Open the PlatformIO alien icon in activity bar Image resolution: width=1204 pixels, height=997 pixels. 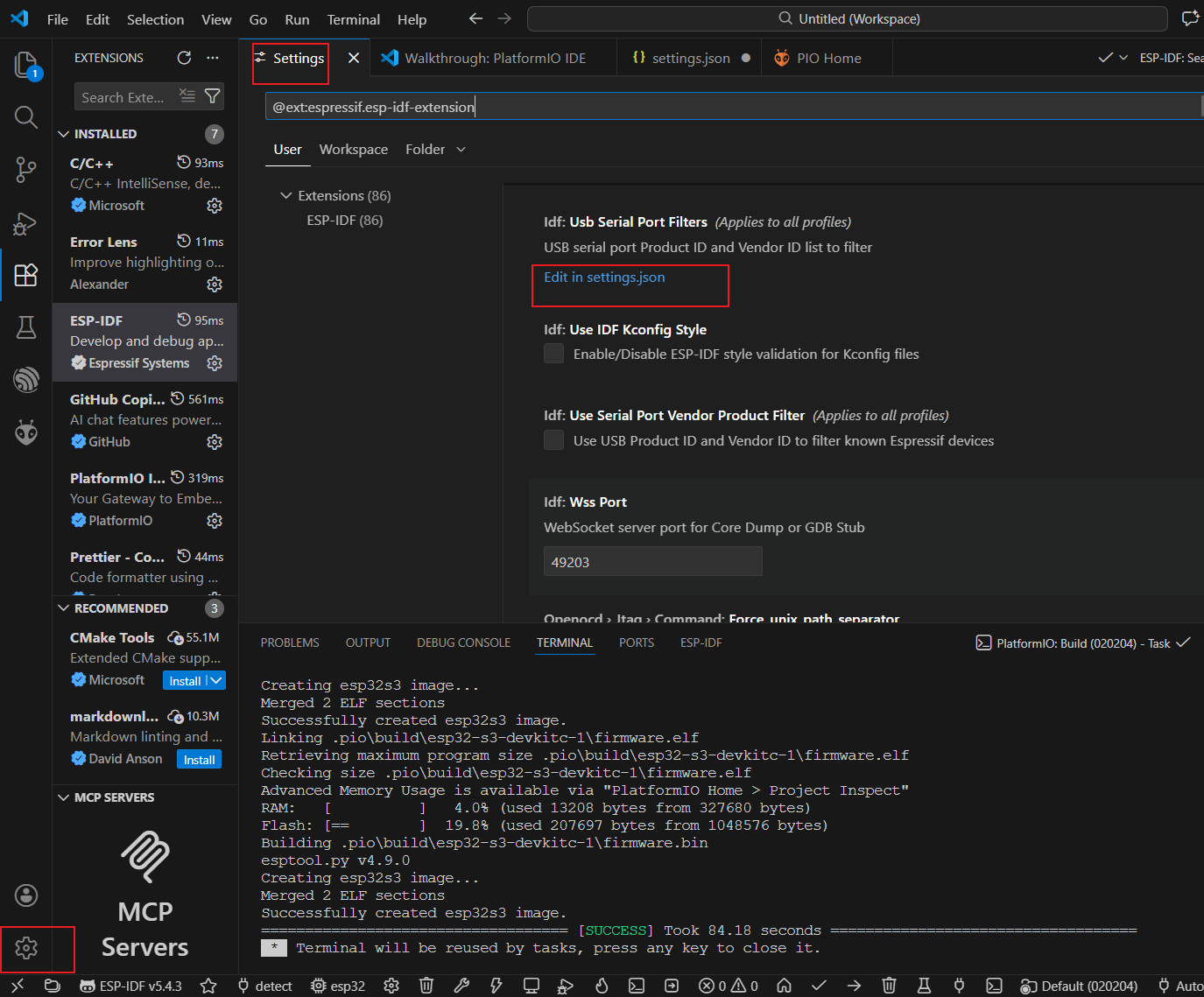tap(26, 432)
